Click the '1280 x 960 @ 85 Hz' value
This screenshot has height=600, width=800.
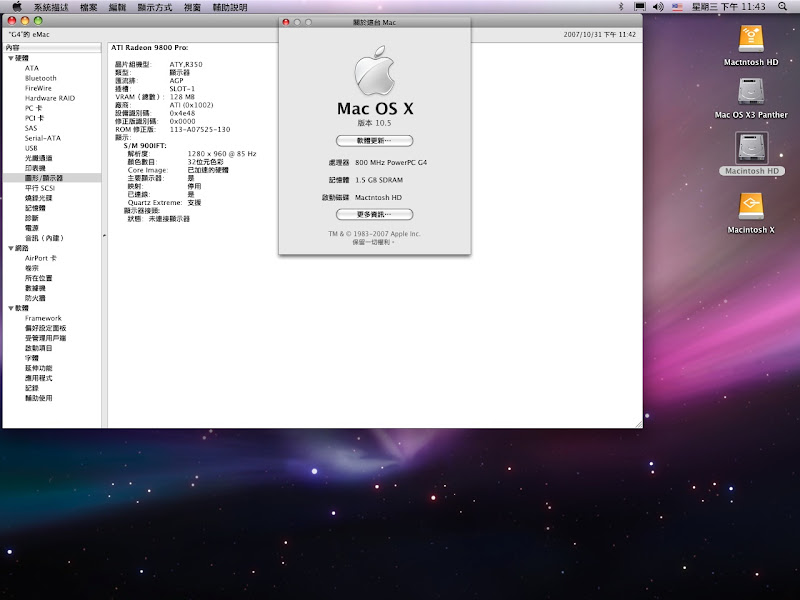(222, 154)
